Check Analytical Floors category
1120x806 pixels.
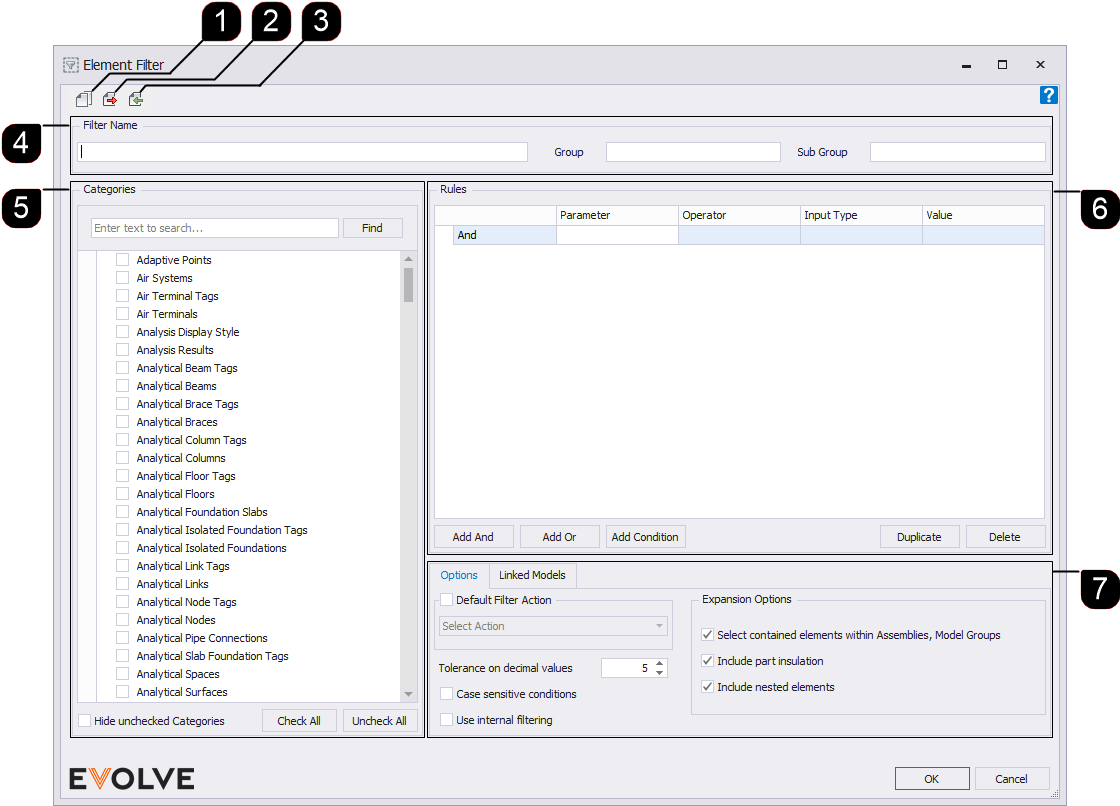click(x=123, y=494)
